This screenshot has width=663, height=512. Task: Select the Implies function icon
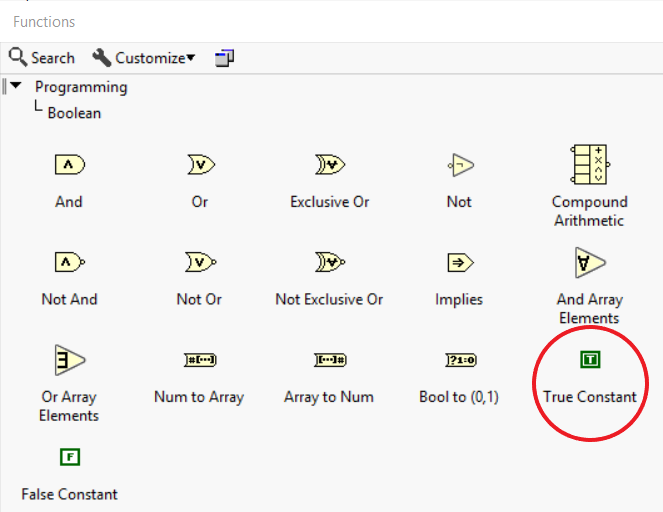point(460,263)
